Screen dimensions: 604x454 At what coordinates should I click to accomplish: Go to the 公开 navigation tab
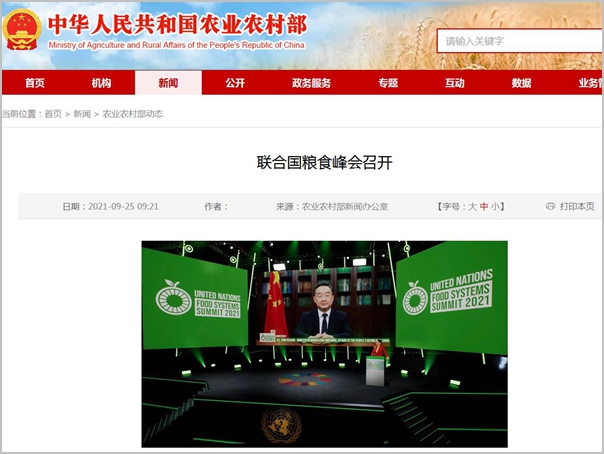pyautogui.click(x=235, y=83)
